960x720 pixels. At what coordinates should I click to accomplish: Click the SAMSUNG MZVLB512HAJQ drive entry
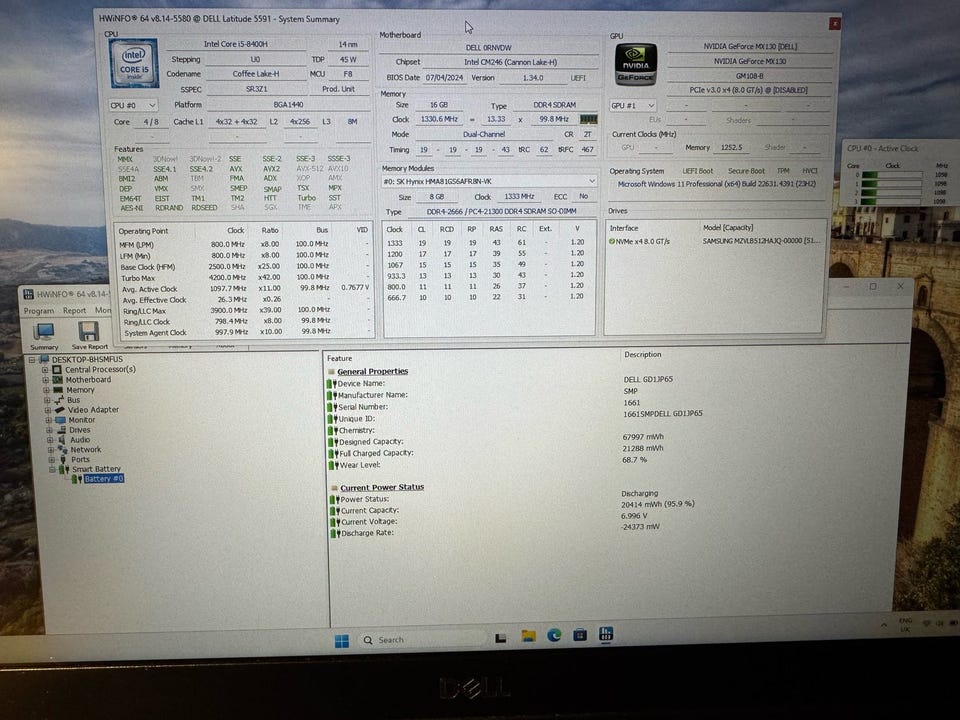click(x=761, y=241)
